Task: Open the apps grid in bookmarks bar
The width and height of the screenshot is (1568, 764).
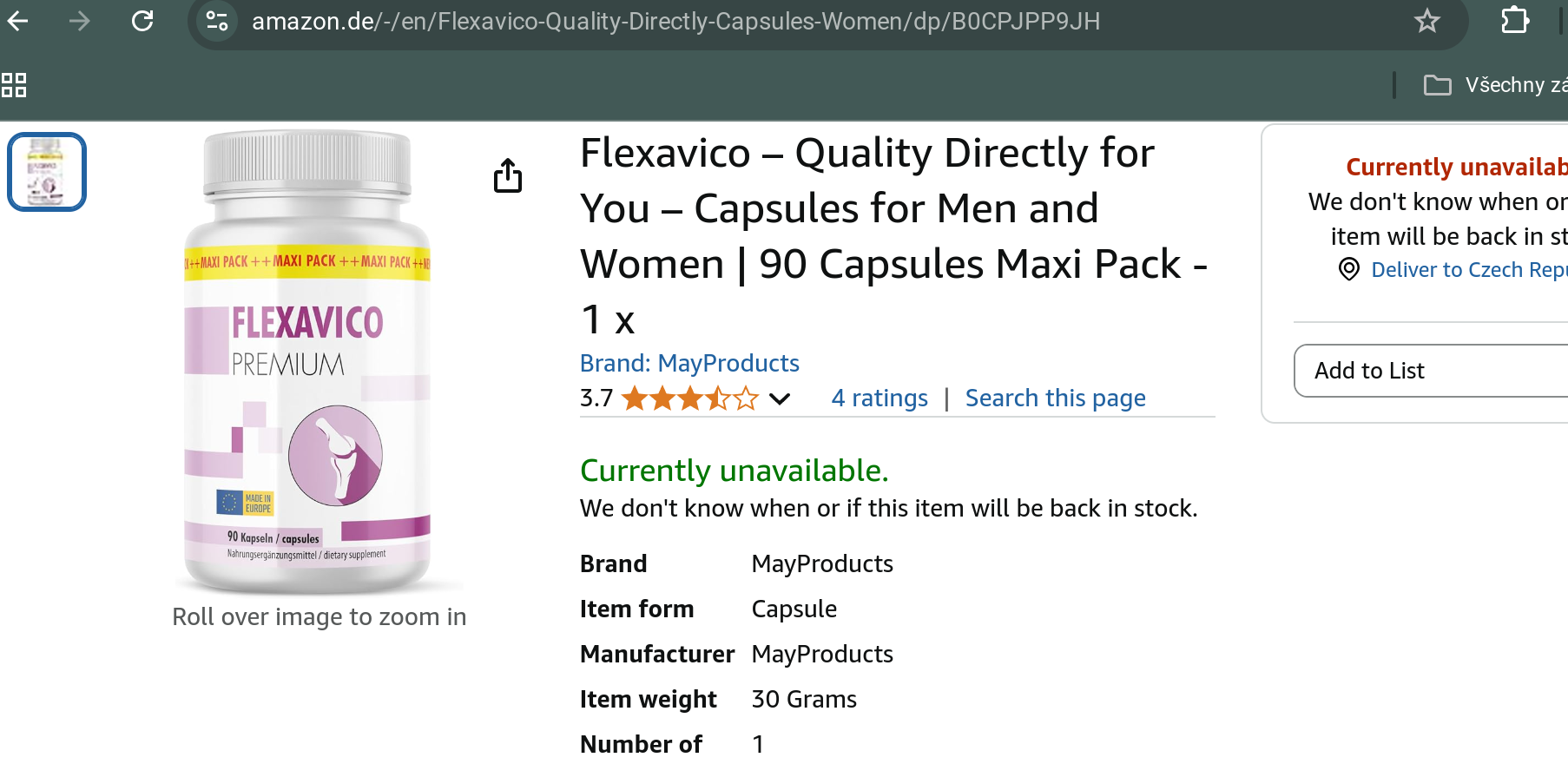Action: point(14,85)
